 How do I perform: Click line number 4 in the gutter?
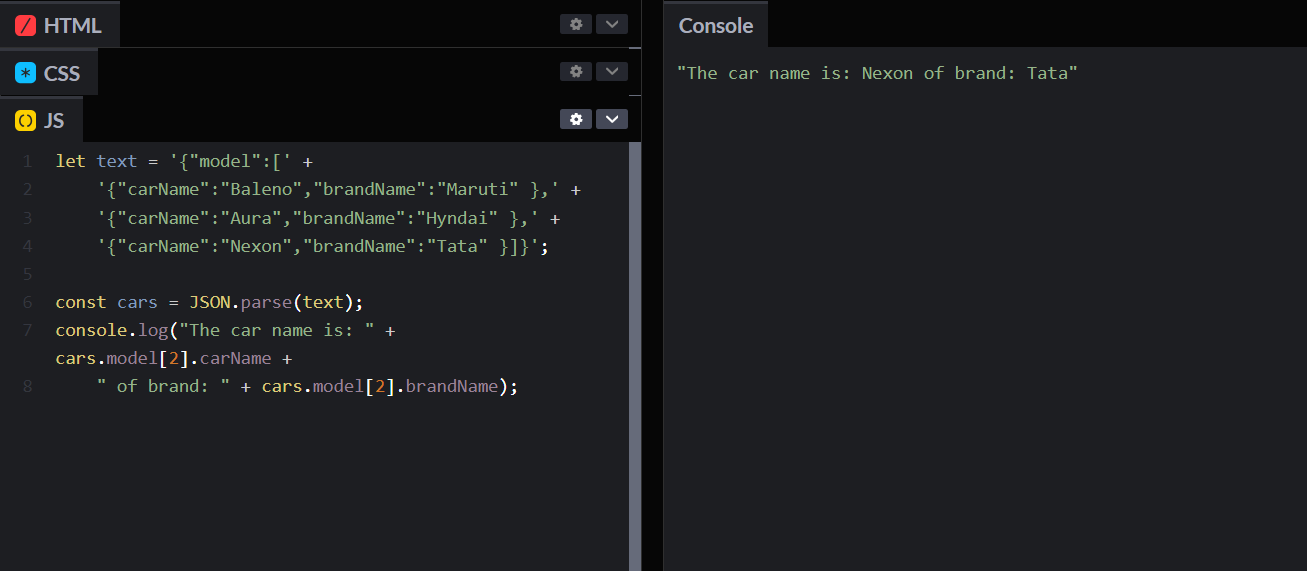pos(27,246)
